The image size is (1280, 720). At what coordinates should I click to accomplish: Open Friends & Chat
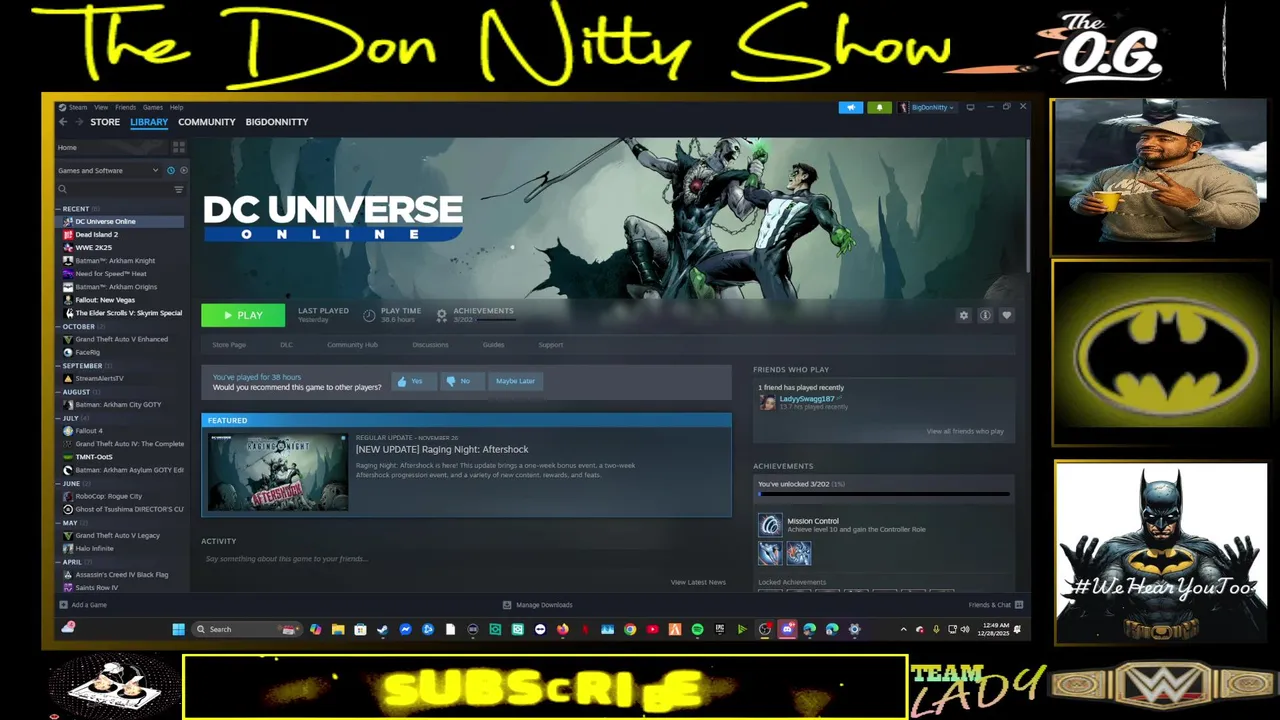click(995, 605)
